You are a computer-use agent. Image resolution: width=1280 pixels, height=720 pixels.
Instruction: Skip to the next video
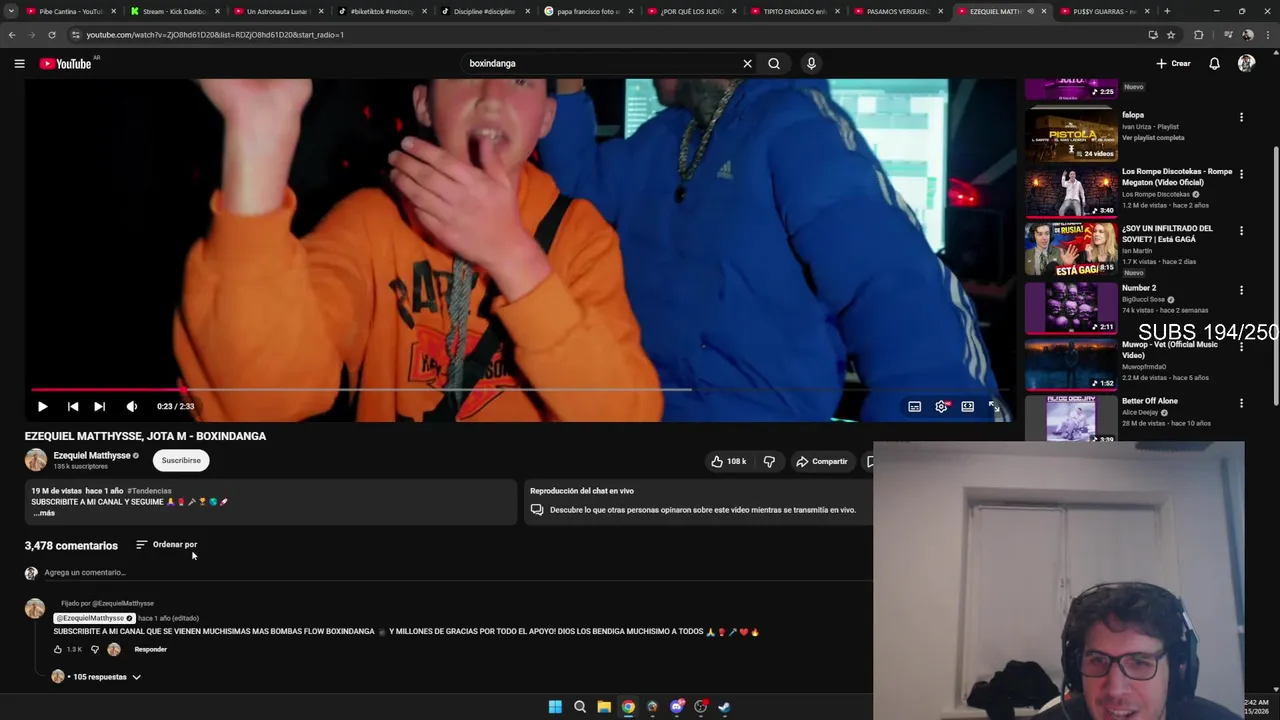pyautogui.click(x=99, y=407)
